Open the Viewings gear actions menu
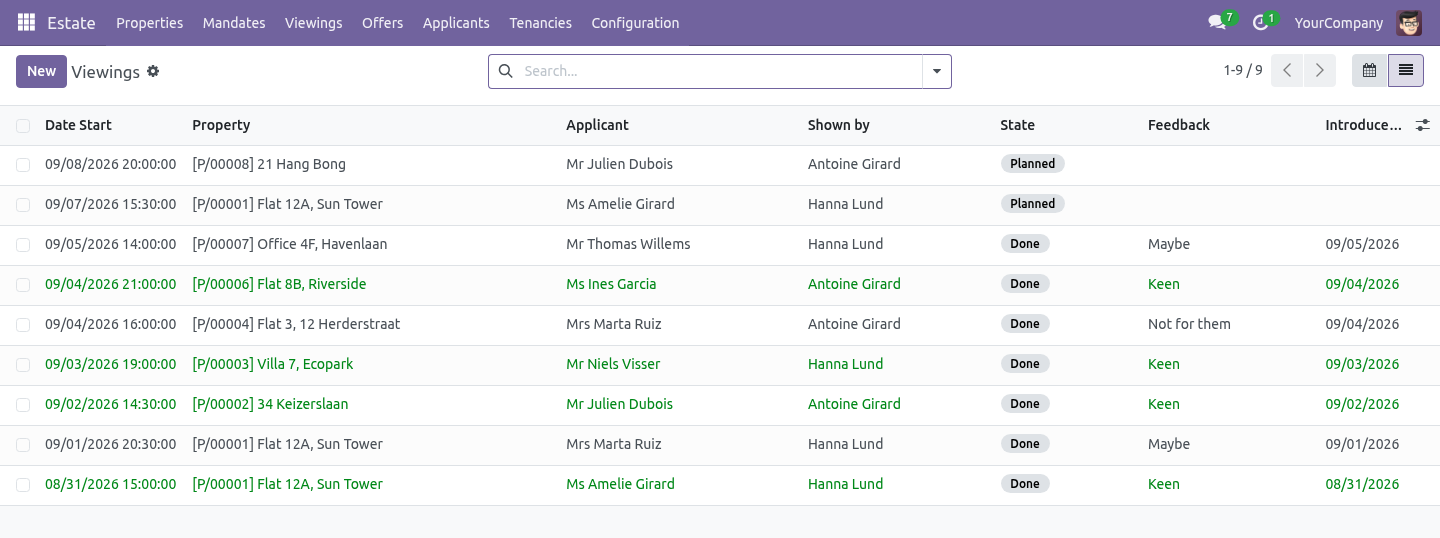This screenshot has height=538, width=1440. tap(153, 71)
